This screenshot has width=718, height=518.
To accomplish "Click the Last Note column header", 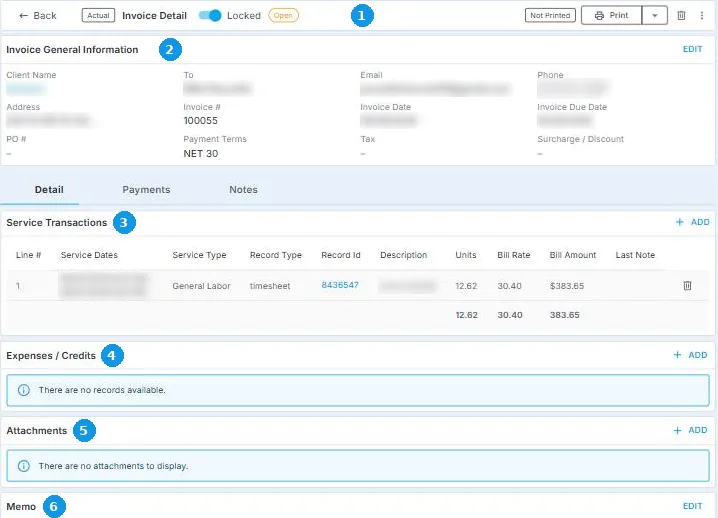I will click(635, 255).
